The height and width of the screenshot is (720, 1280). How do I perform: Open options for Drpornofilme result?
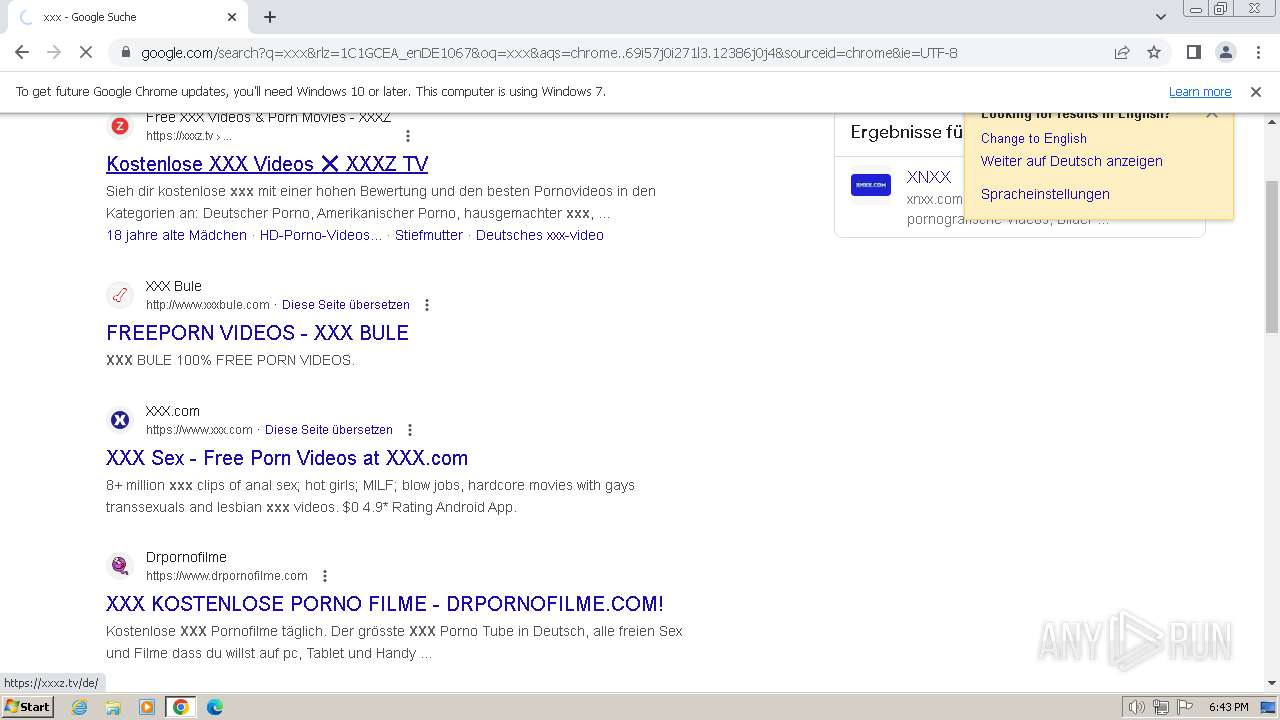(325, 576)
